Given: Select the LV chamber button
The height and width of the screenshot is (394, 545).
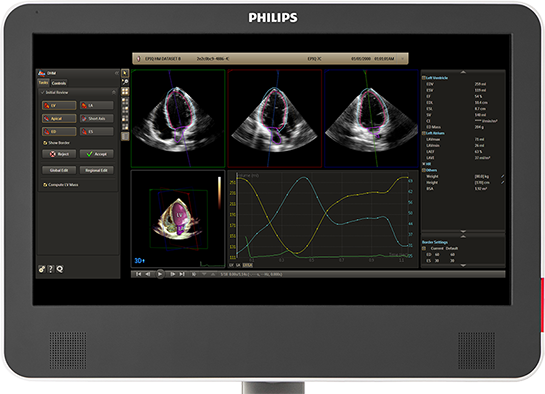Looking at the screenshot, I should [59, 105].
